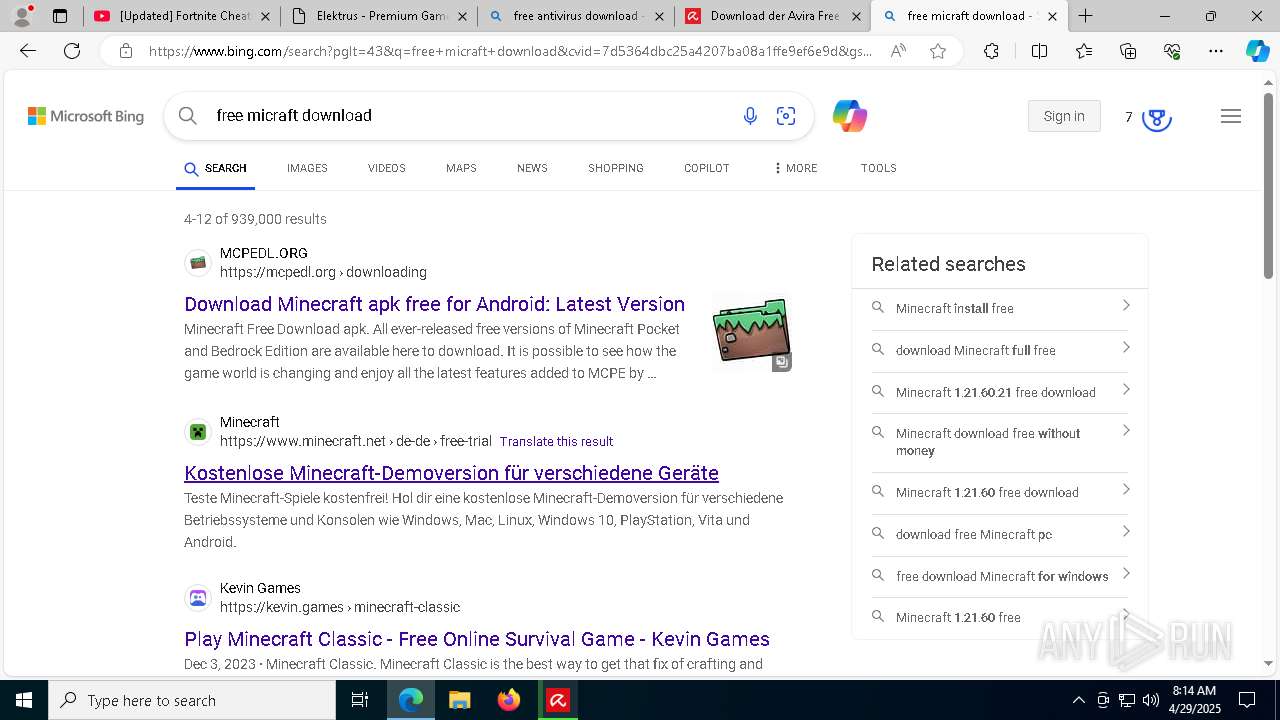Image resolution: width=1280 pixels, height=720 pixels.
Task: Open Settings and more ellipsis
Action: 1216,51
